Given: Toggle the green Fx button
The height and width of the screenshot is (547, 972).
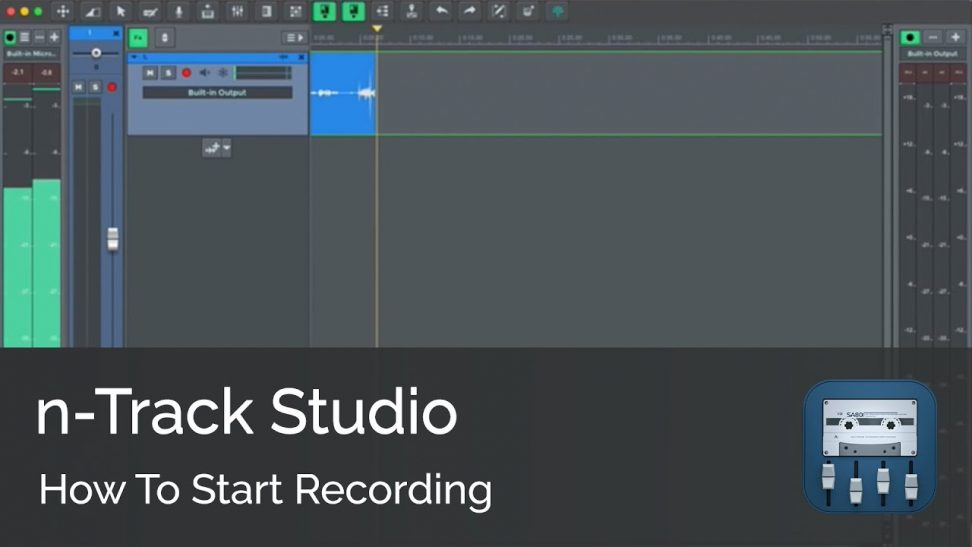Looking at the screenshot, I should 138,37.
